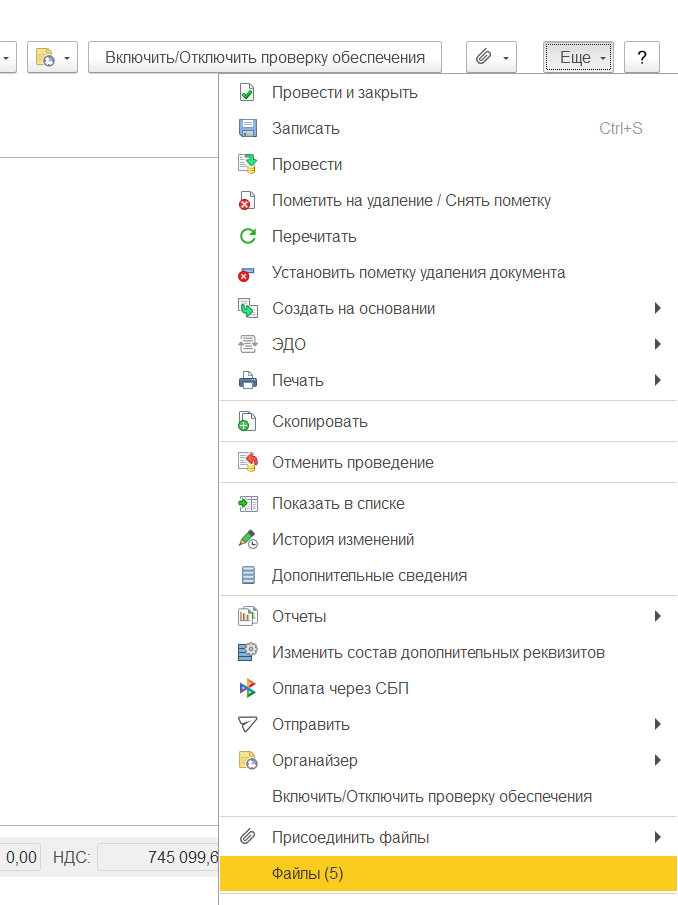Click the Скопировать document icon
Screen dimensions: 678x905
247,422
